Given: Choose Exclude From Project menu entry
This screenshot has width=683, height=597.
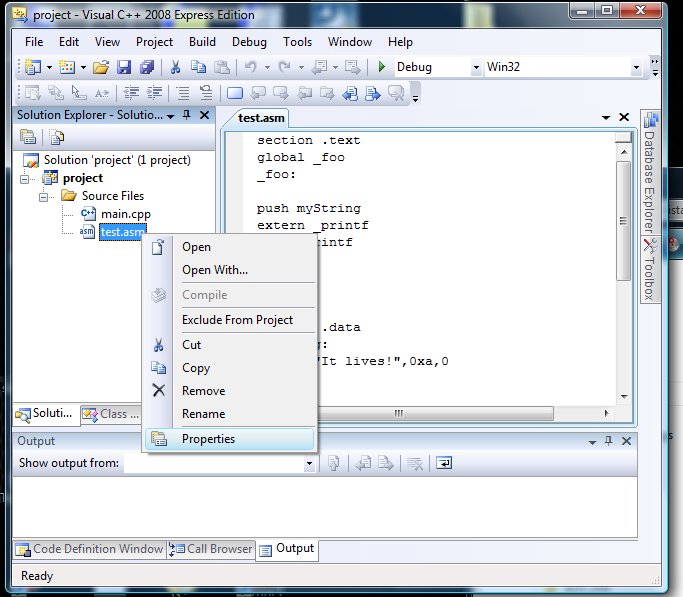Looking at the screenshot, I should click(237, 320).
